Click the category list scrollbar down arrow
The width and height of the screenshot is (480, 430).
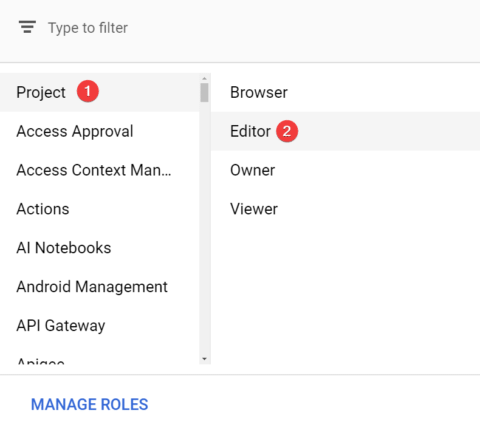204,359
